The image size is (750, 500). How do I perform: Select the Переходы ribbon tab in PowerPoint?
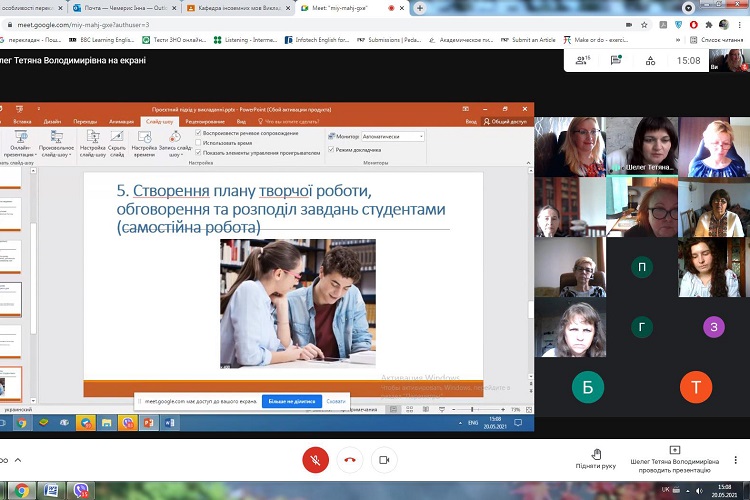click(85, 122)
